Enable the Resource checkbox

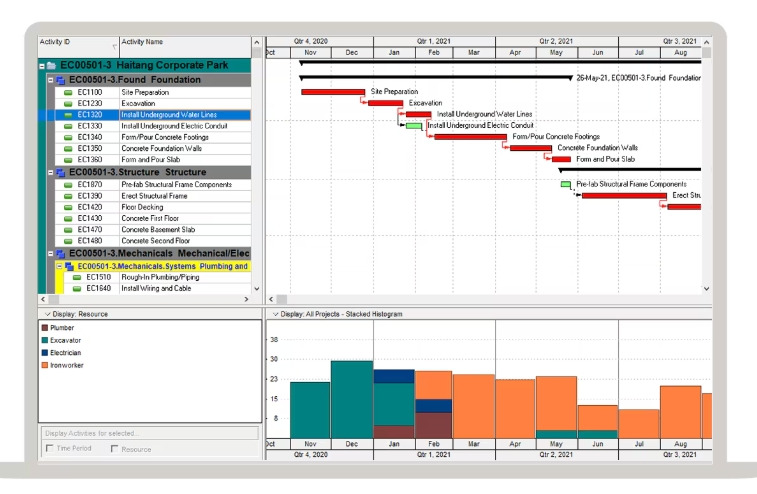tap(113, 449)
